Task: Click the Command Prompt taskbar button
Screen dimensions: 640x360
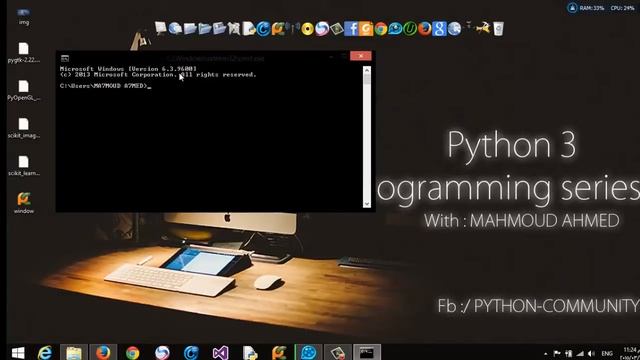Action: pyautogui.click(x=367, y=353)
